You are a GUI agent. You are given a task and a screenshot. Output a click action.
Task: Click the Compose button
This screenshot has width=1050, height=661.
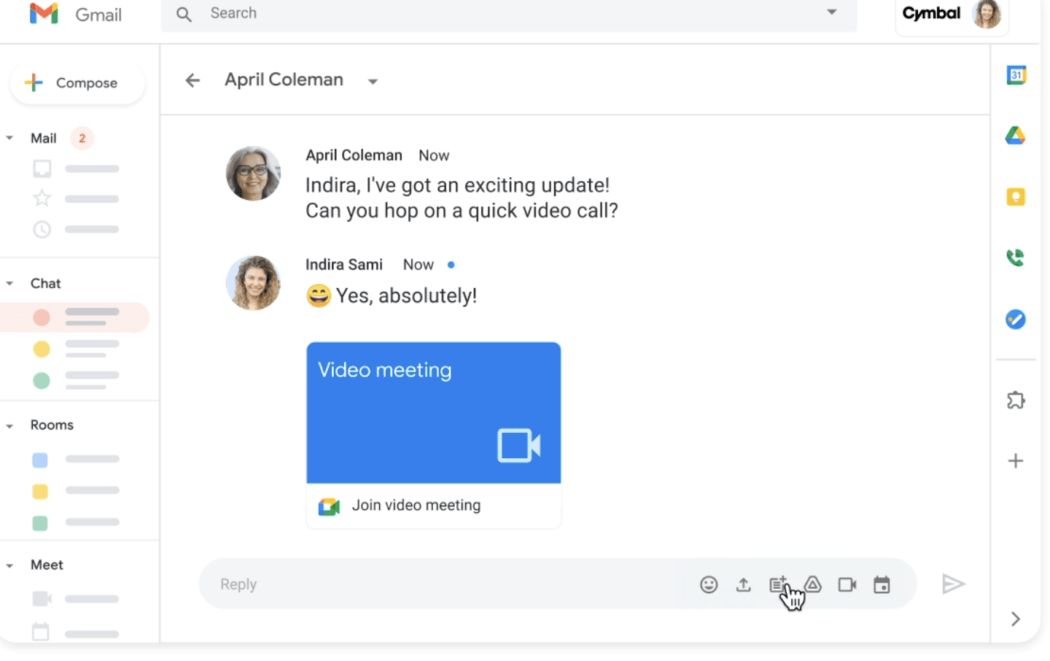(x=78, y=83)
